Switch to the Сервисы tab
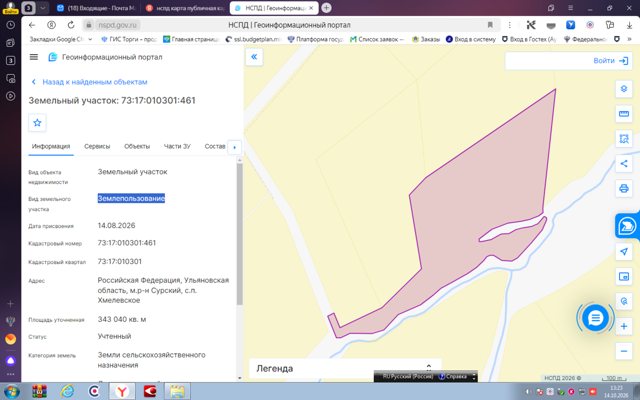 point(97,146)
